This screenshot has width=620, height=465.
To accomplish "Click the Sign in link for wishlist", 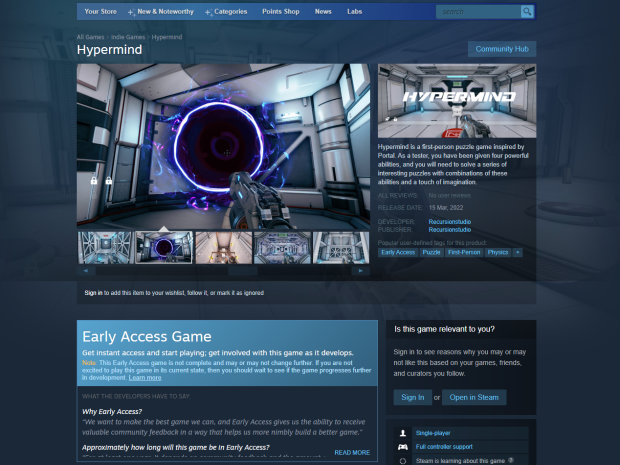I will pyautogui.click(x=93, y=293).
